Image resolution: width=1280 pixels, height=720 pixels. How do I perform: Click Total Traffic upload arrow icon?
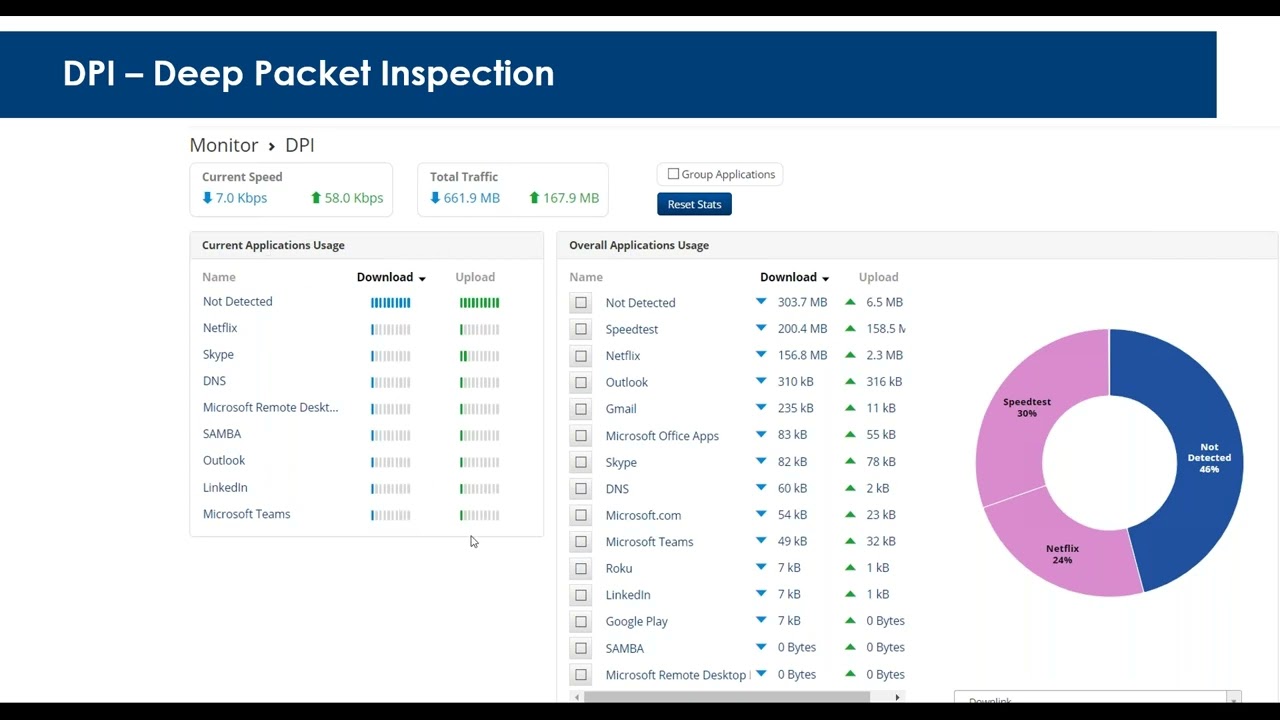(534, 198)
